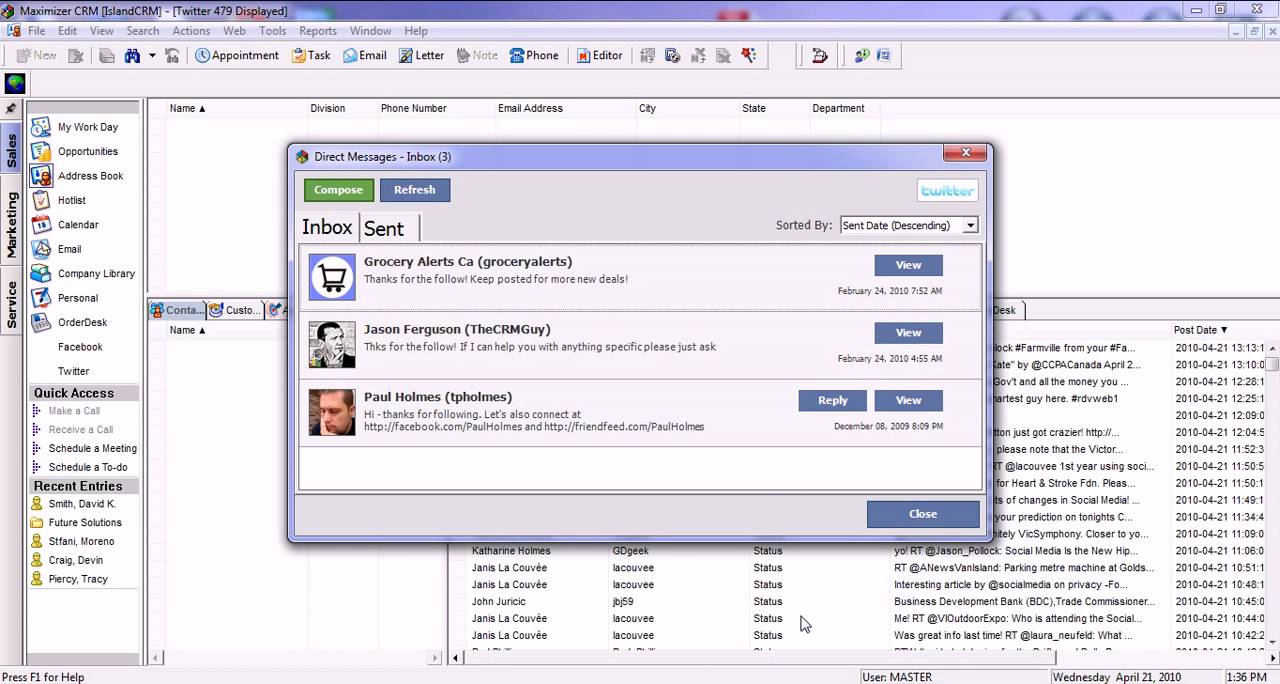Image resolution: width=1280 pixels, height=684 pixels.
Task: Open the Letter toolbar button
Action: tap(421, 56)
